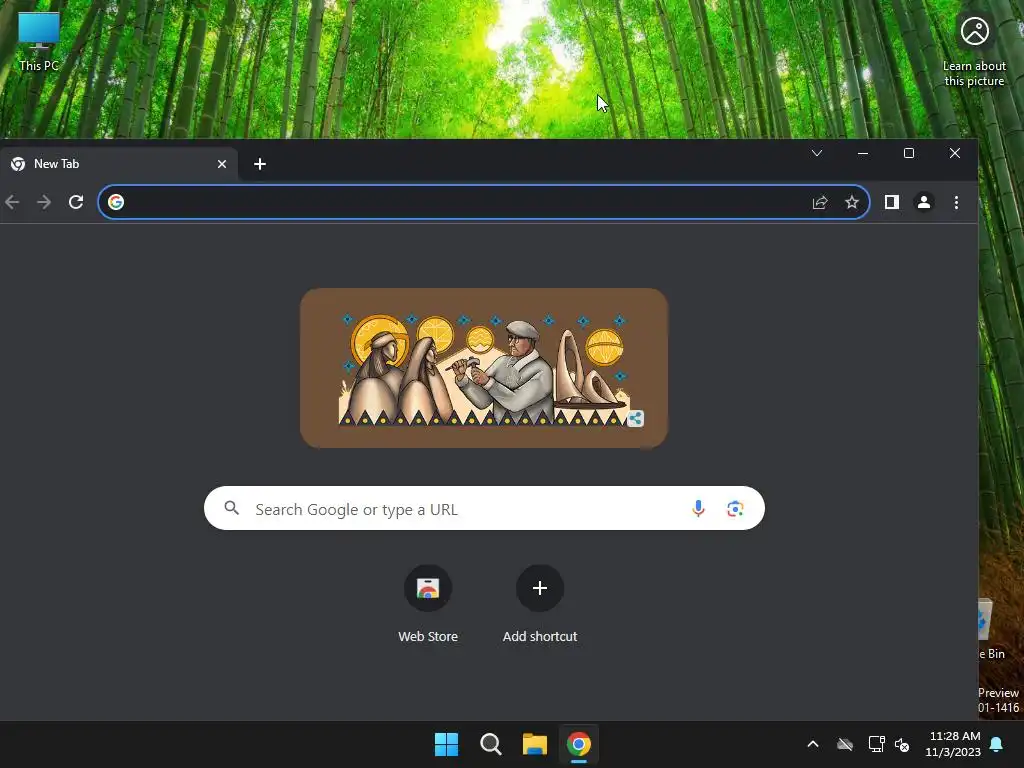Click the Web Store label
Screen dimensions: 1024x768
[428, 637]
